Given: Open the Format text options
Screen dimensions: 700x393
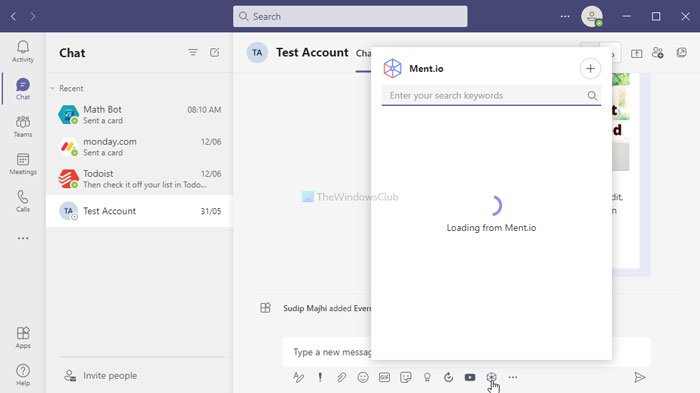Looking at the screenshot, I should [299, 377].
